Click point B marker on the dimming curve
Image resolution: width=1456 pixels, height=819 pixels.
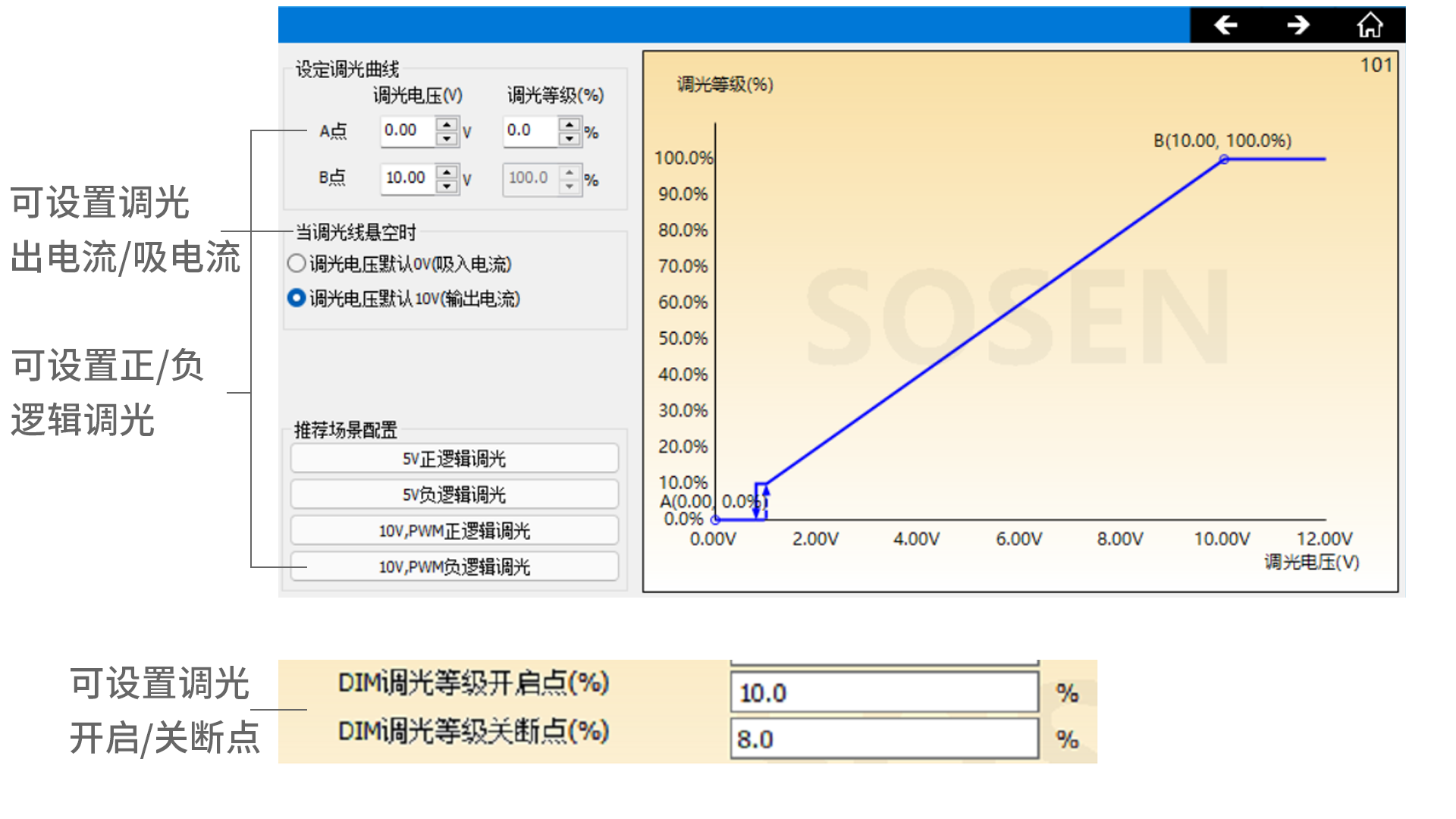point(1225,159)
